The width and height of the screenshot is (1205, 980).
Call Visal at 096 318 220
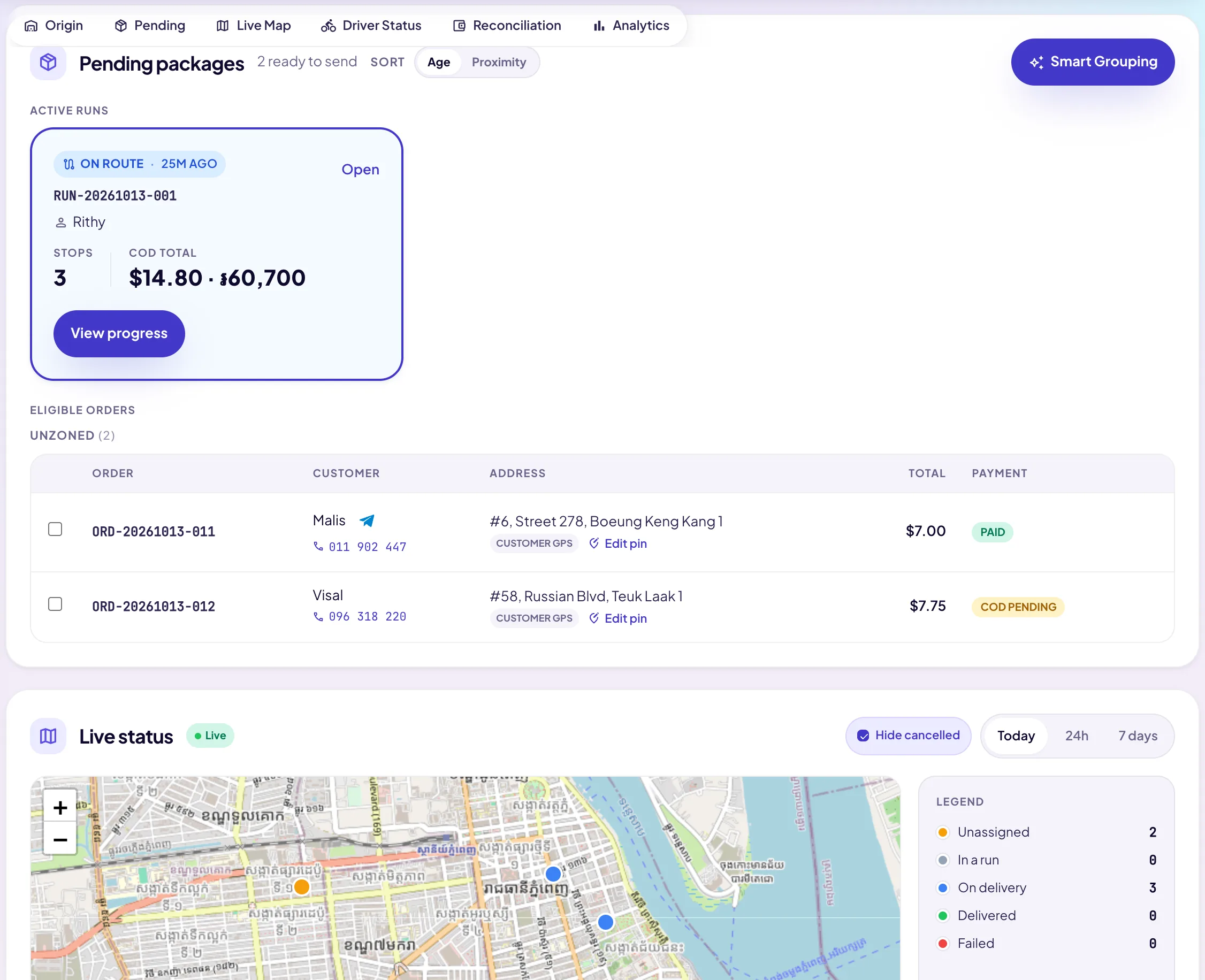(x=360, y=616)
